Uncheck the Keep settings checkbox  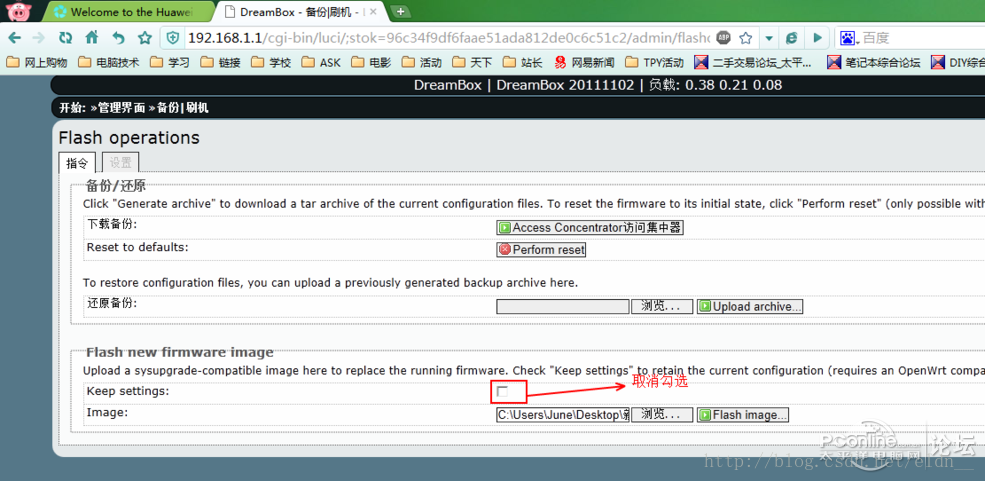click(502, 392)
